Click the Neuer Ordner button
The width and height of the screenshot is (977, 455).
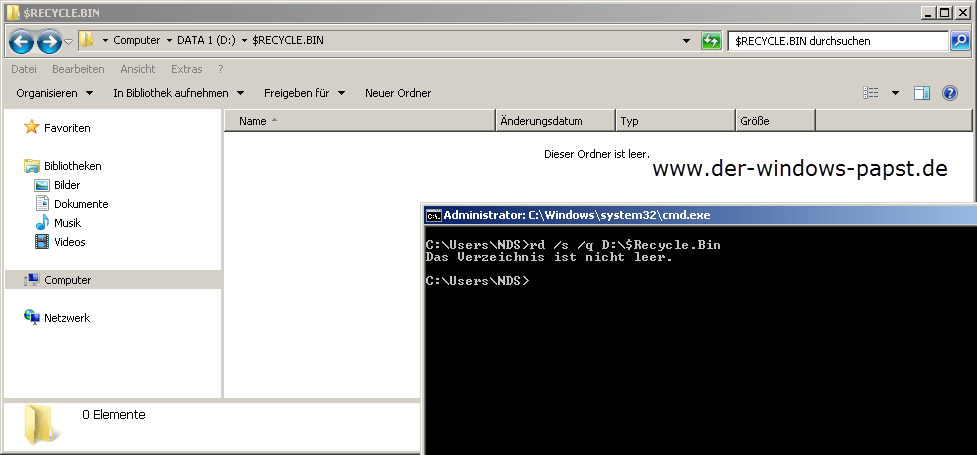(x=398, y=93)
